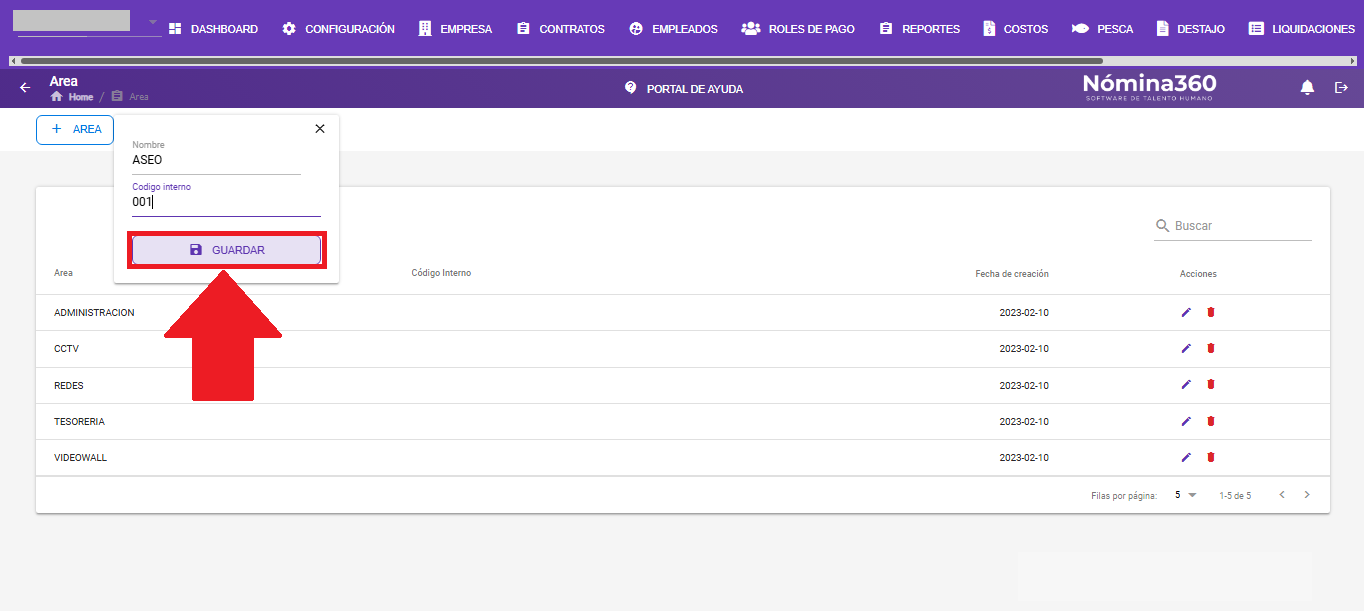Image resolution: width=1364 pixels, height=611 pixels.
Task: Delete the CCTV area
Action: click(x=1210, y=348)
